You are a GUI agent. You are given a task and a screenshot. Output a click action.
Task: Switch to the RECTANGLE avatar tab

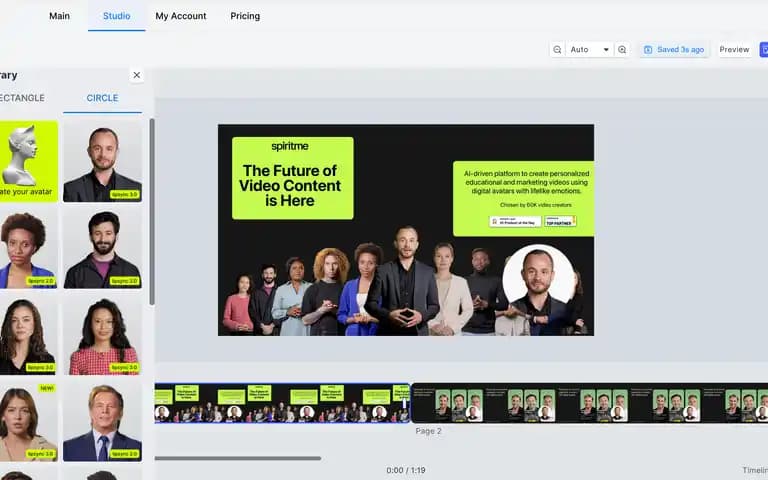(x=22, y=98)
